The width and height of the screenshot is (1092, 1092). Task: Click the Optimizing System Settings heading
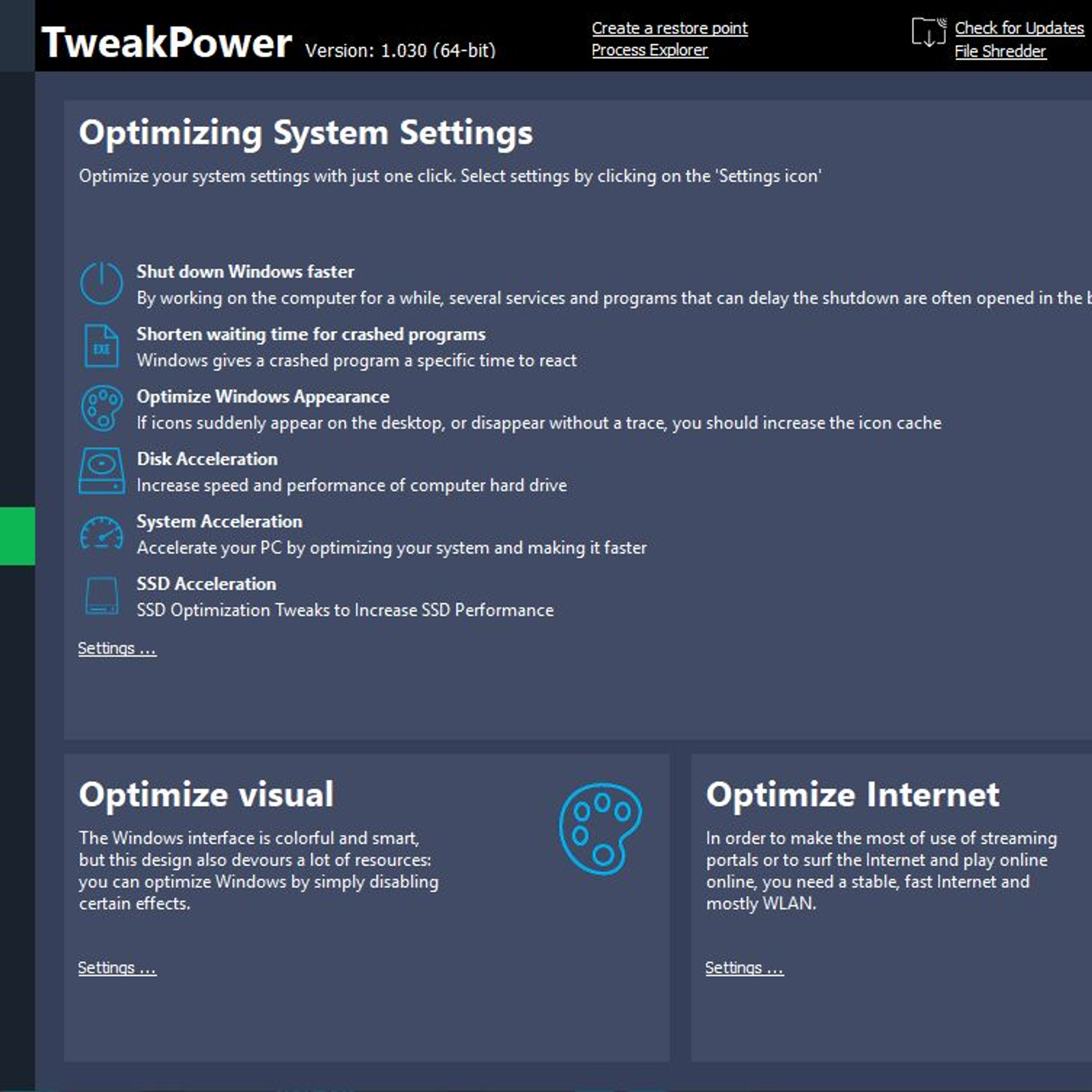[306, 133]
